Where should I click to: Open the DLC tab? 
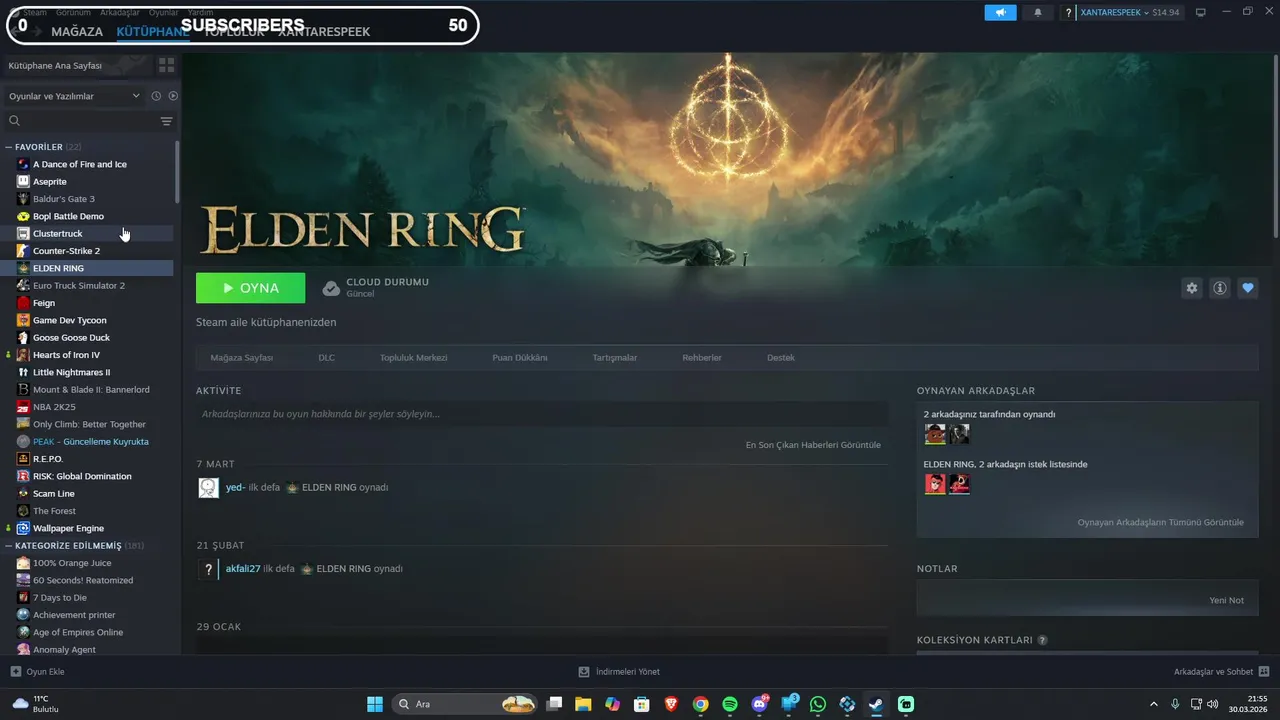click(326, 358)
